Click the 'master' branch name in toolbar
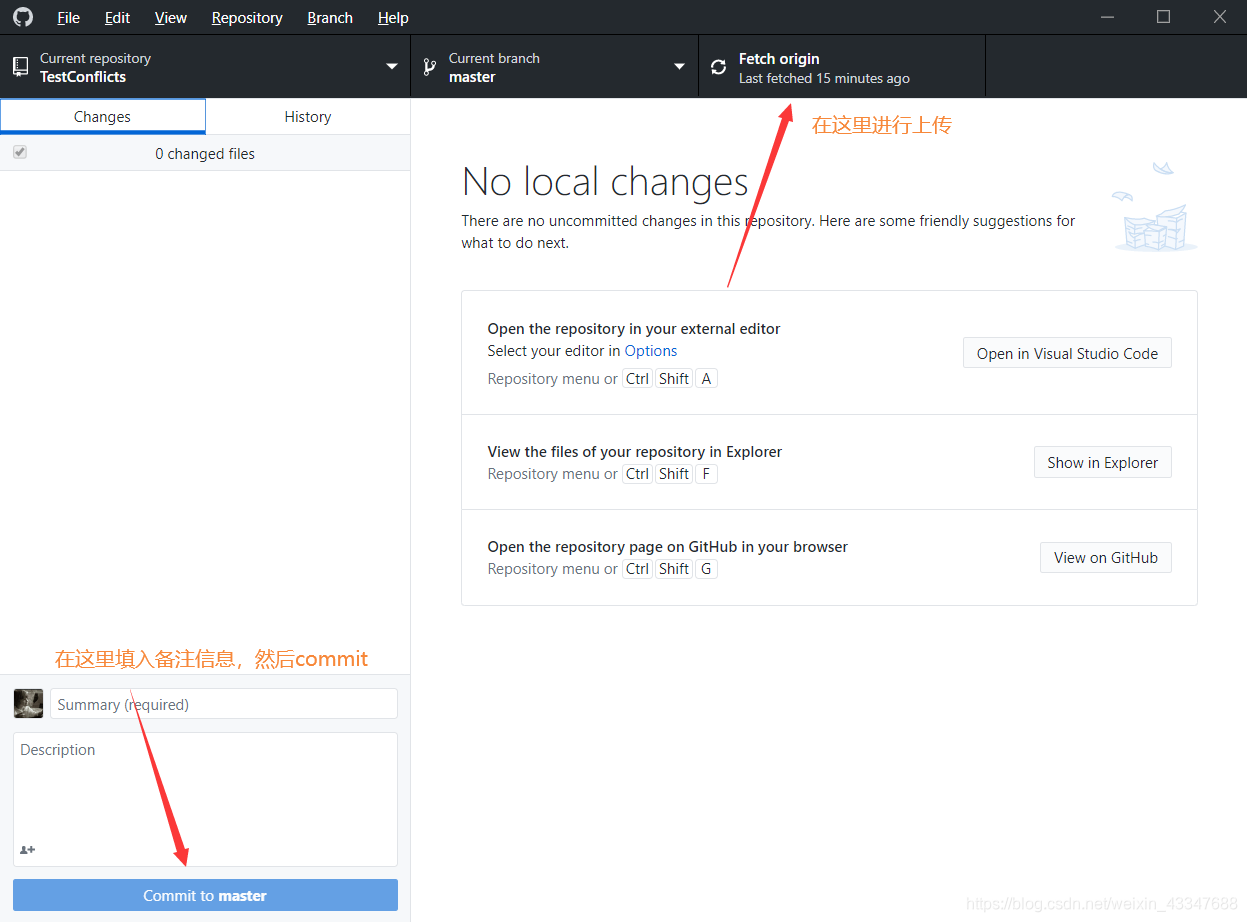Viewport: 1247px width, 922px height. 472,77
